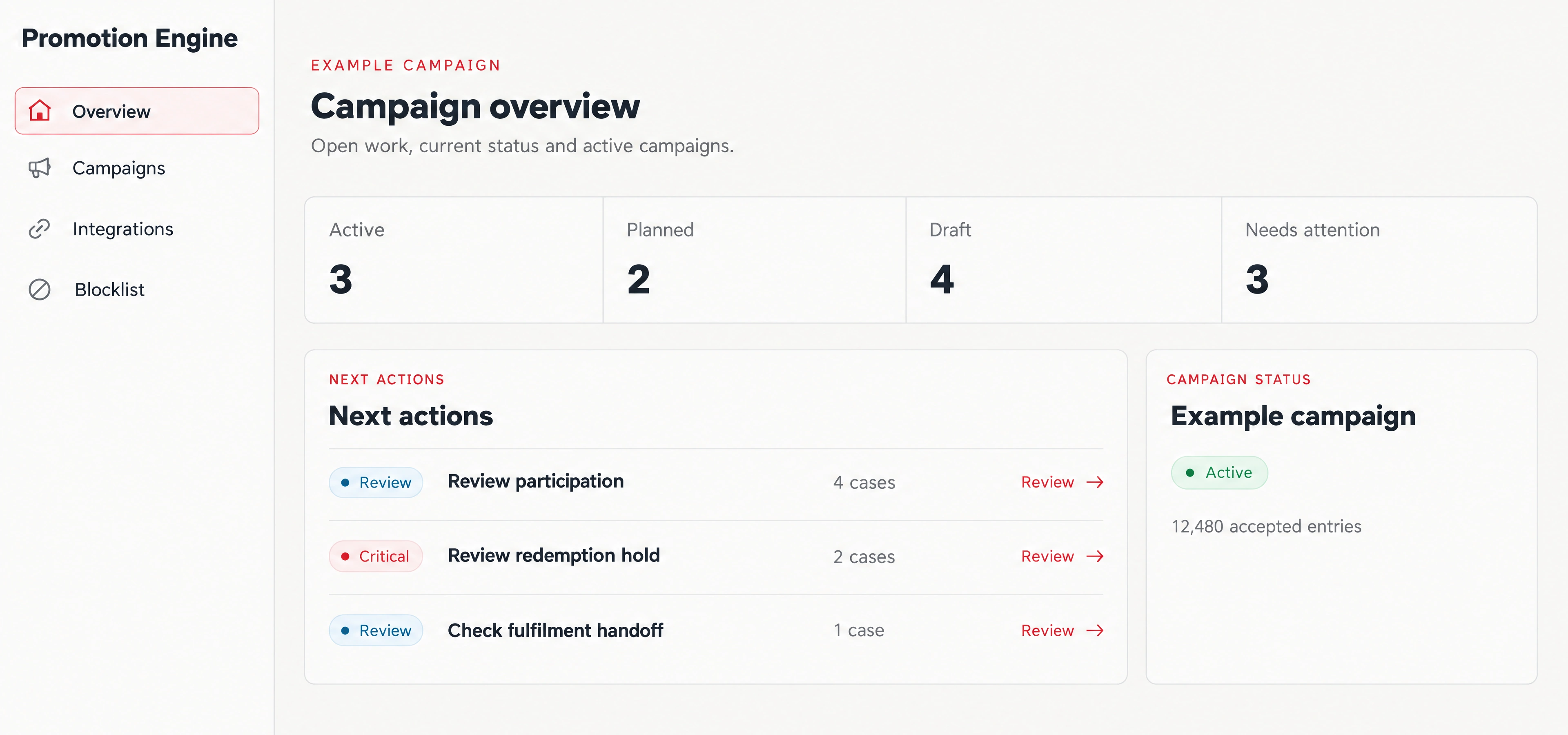
Task: Open the Planned campaigns stat card
Action: tap(755, 260)
